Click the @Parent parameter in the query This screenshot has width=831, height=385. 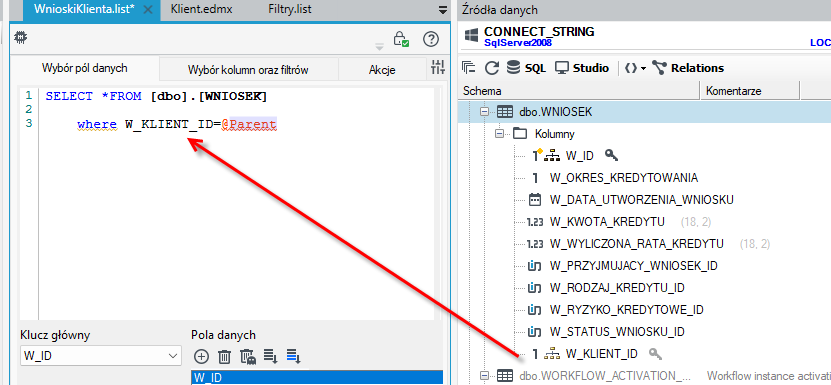click(x=249, y=124)
